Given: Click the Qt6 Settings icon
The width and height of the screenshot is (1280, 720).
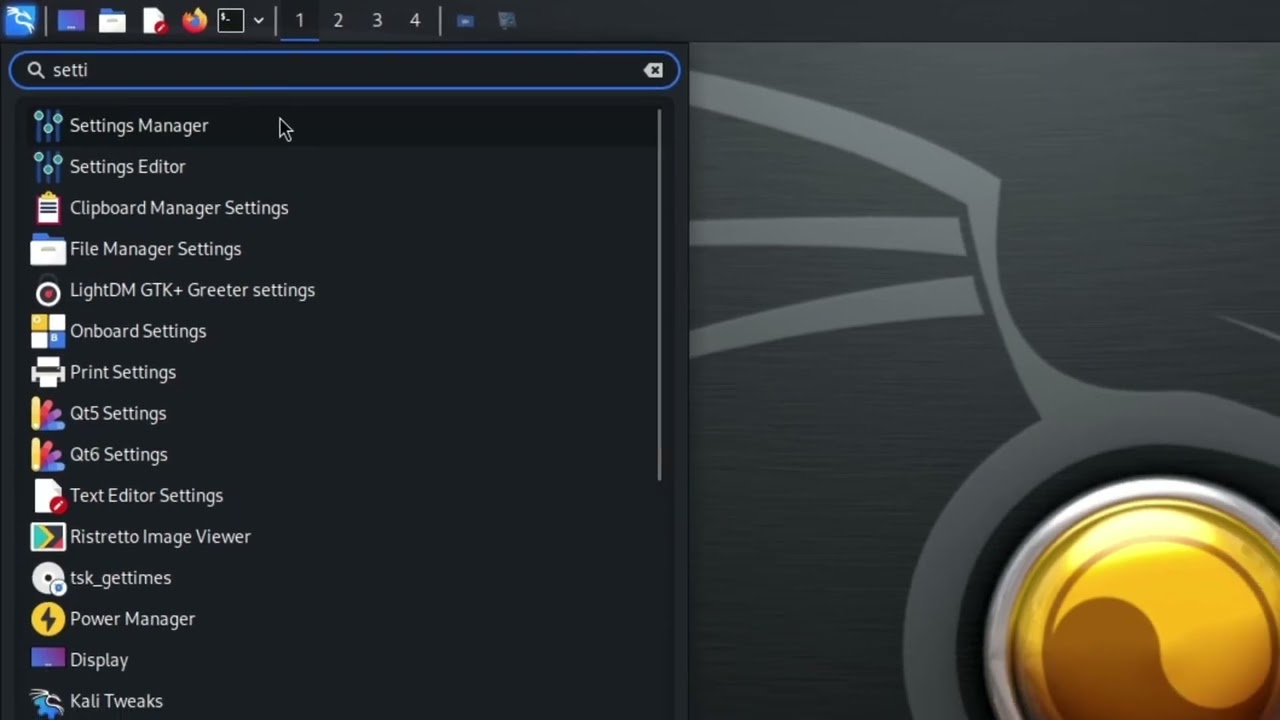Looking at the screenshot, I should pos(48,454).
